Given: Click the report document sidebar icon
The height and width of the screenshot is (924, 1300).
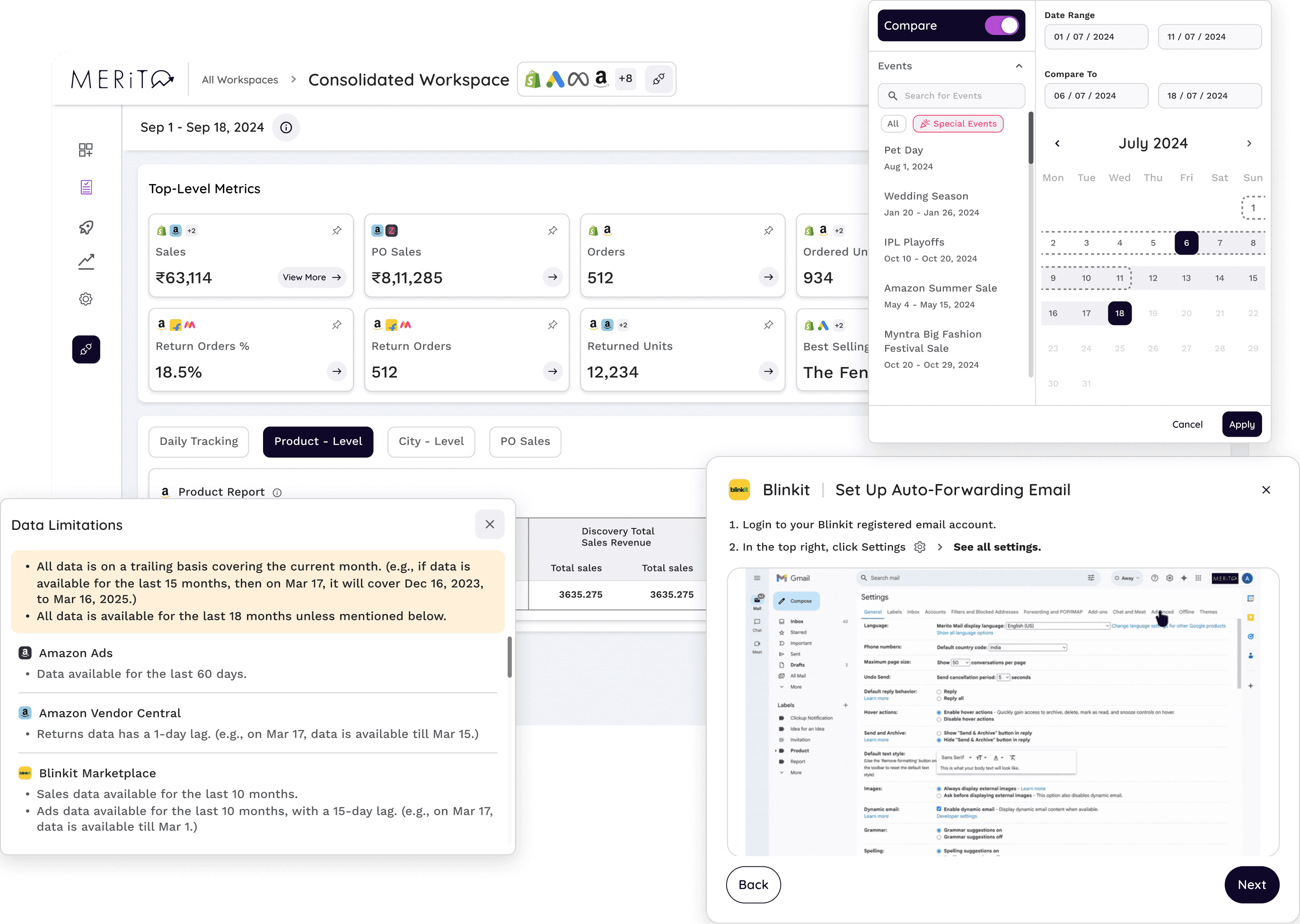Looking at the screenshot, I should 86,187.
